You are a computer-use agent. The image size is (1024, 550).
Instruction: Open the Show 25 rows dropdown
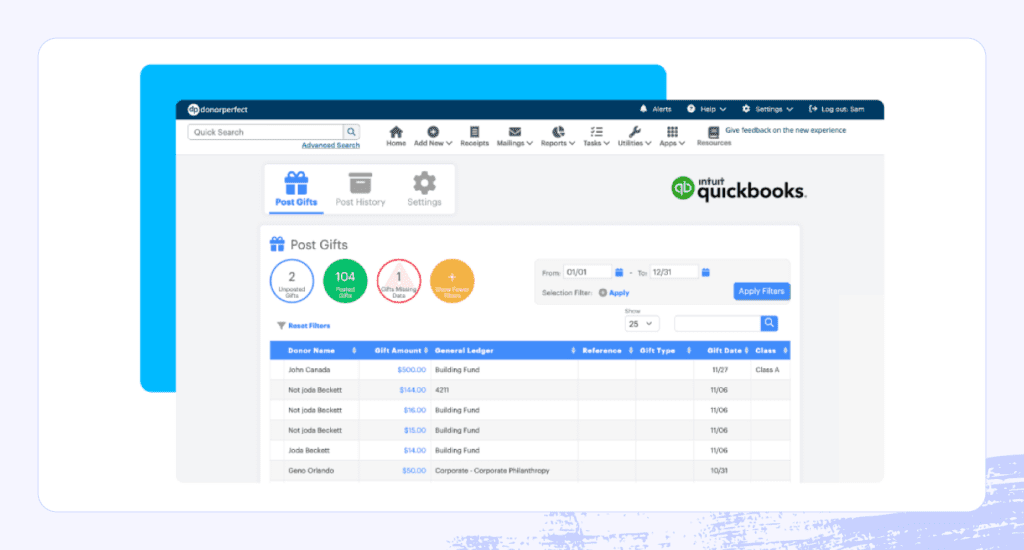[641, 324]
